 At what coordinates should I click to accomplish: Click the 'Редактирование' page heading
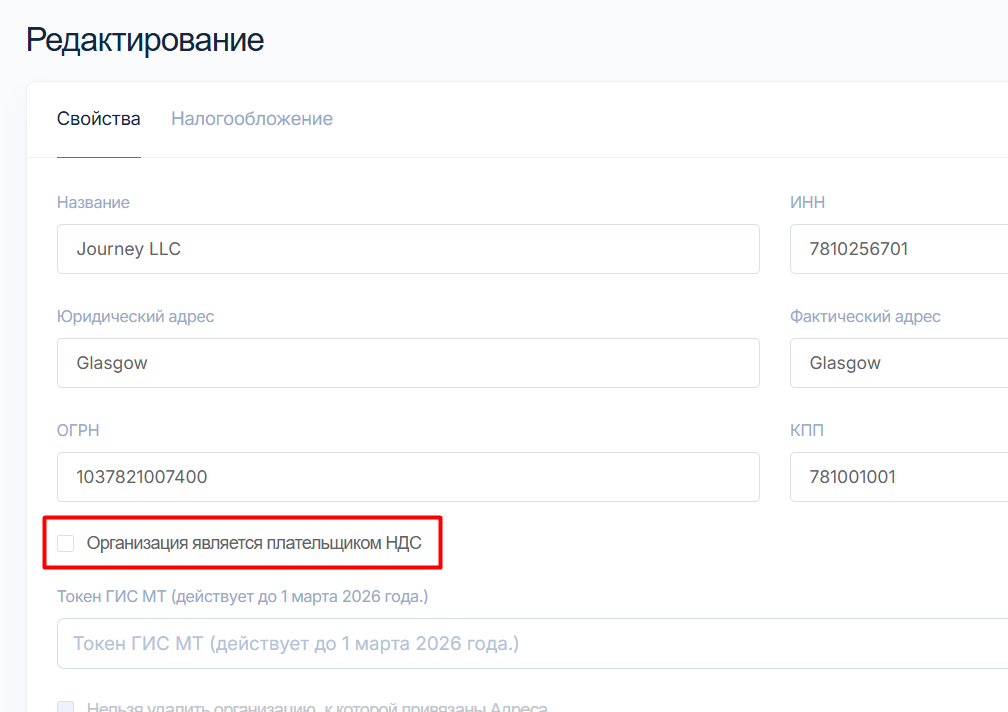pyautogui.click(x=145, y=40)
